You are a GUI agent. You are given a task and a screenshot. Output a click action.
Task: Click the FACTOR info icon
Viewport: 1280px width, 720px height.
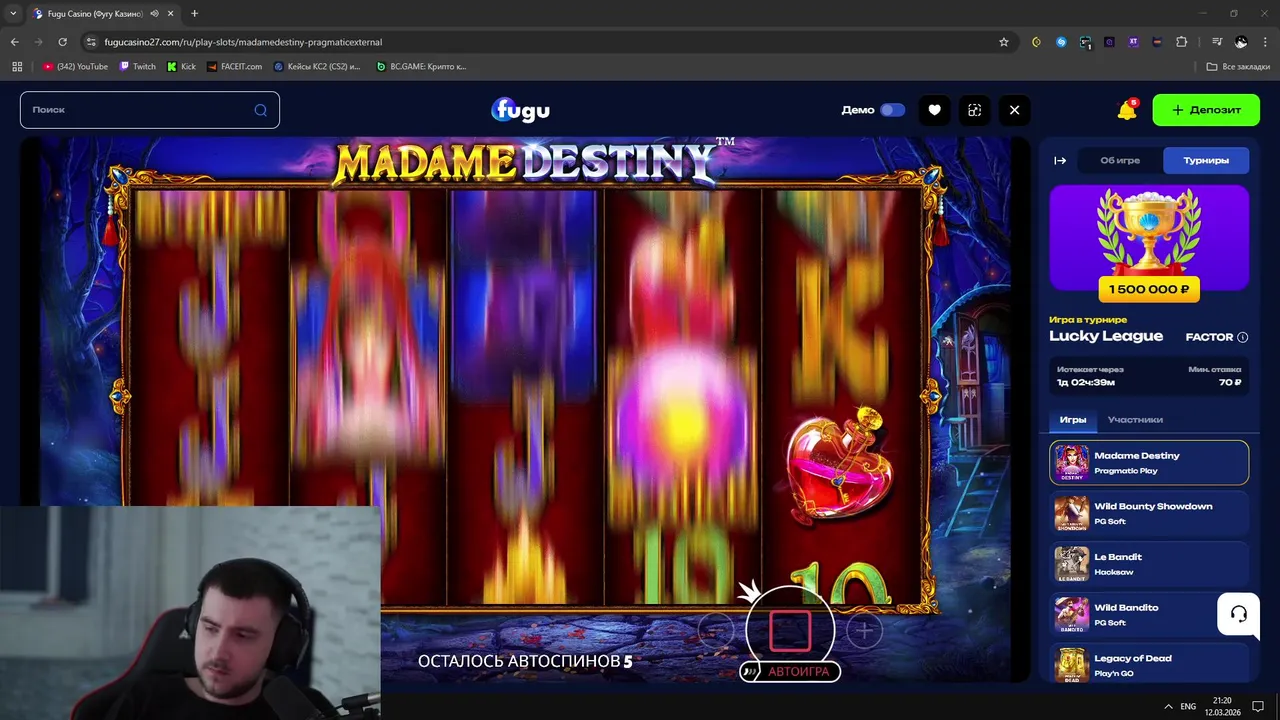[x=1243, y=337]
